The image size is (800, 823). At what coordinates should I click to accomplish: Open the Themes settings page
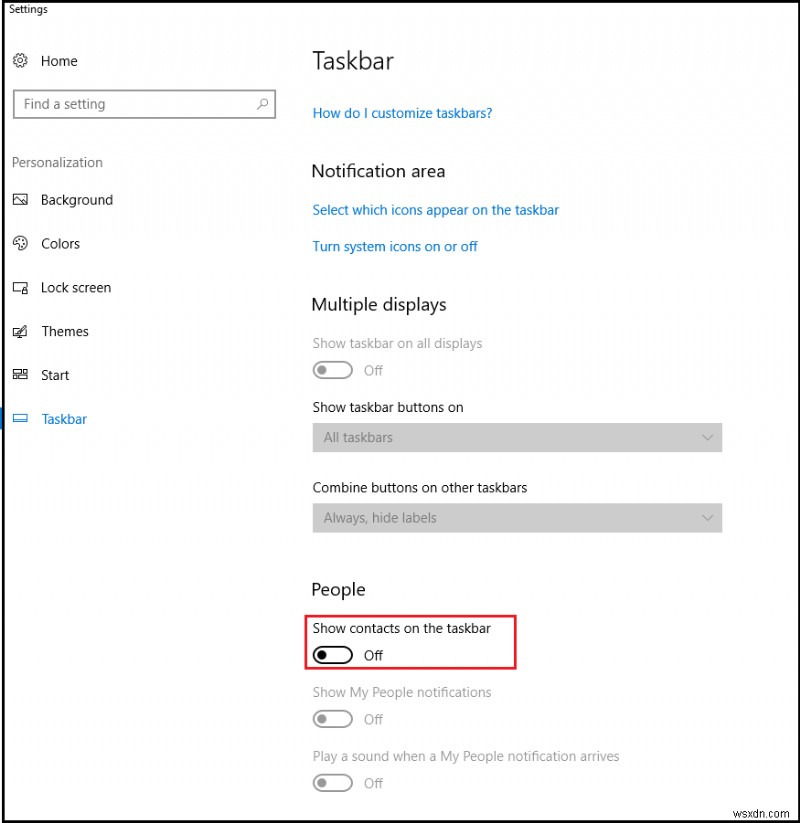click(65, 331)
